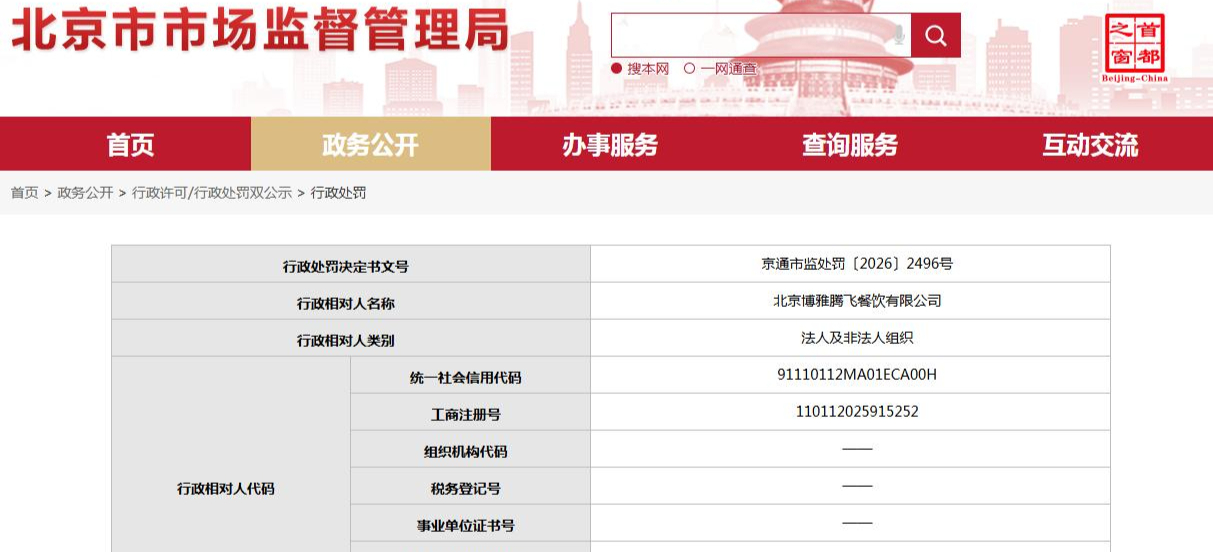Click the microphone voice search icon
The image size is (1213, 552).
897,36
